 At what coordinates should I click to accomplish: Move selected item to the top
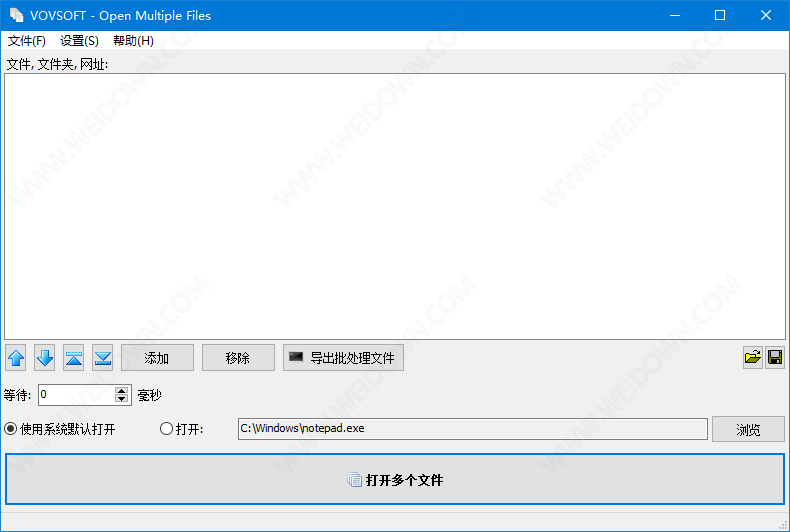[x=74, y=358]
